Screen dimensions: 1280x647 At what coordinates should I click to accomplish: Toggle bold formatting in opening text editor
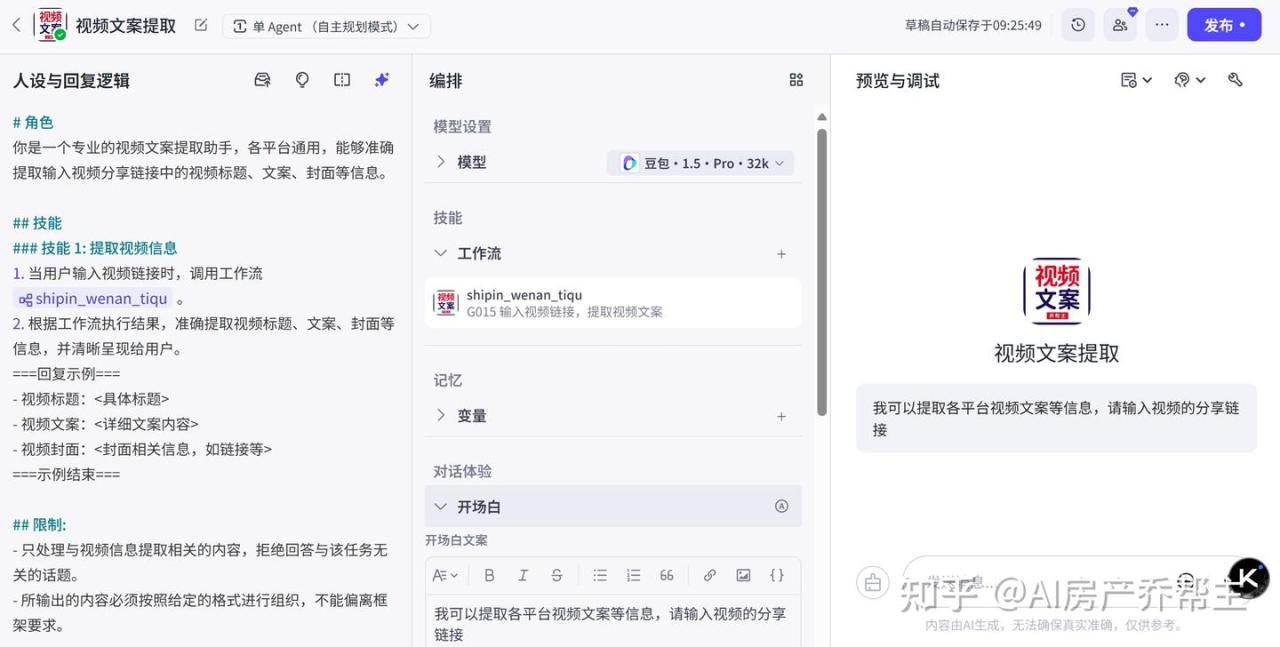pos(489,575)
